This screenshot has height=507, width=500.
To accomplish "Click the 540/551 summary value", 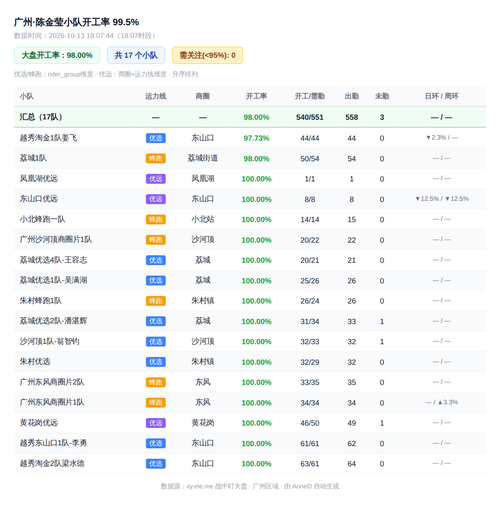I will click(310, 117).
